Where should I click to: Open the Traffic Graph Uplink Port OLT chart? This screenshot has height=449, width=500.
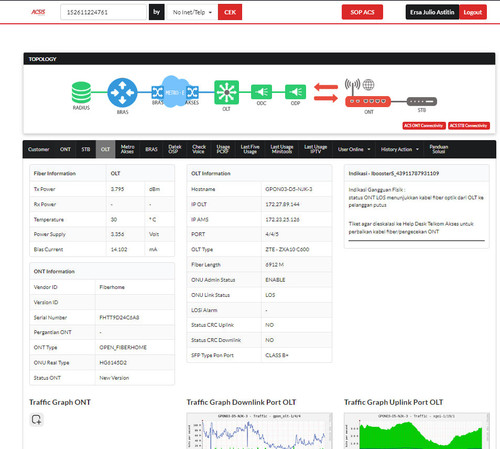click(417, 431)
